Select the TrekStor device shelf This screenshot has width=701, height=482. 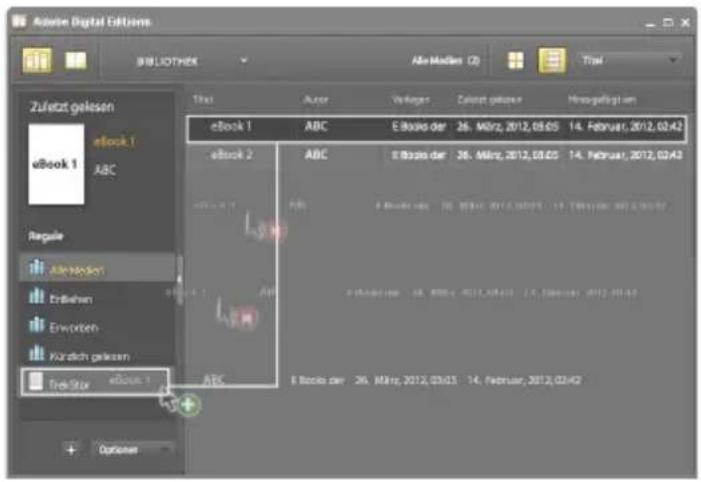[95, 382]
